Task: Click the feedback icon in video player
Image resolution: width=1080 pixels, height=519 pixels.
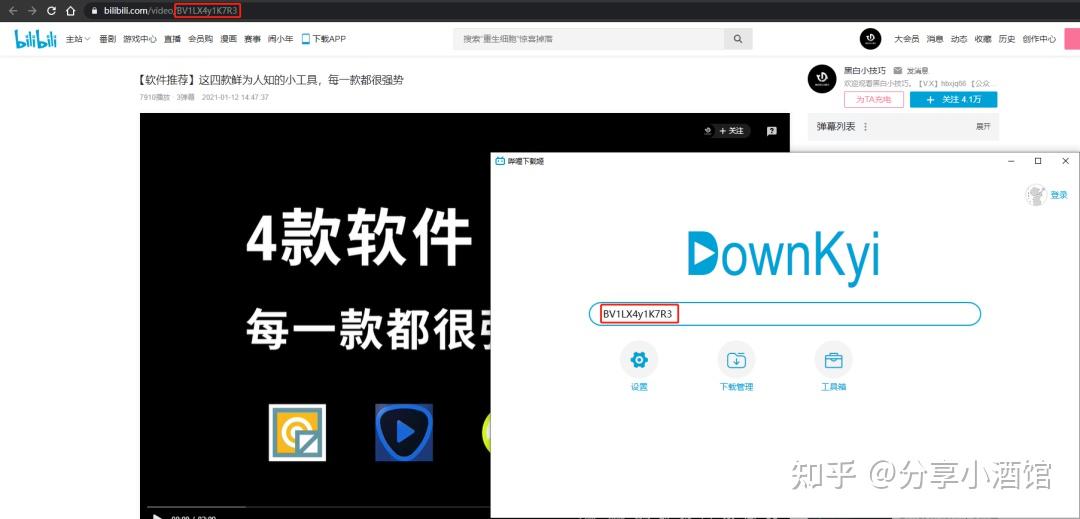Action: [x=771, y=131]
